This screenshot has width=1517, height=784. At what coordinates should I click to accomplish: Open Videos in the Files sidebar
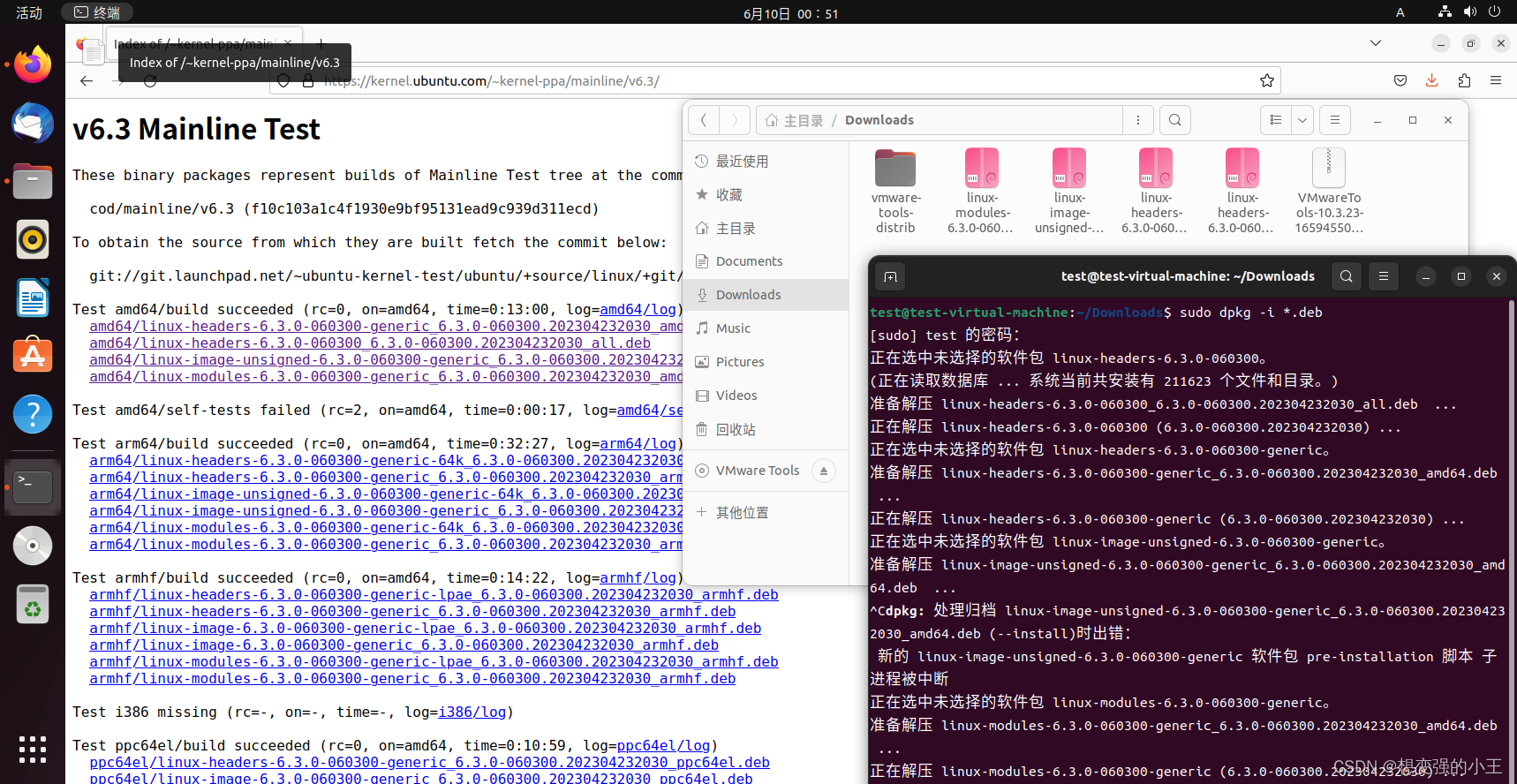(766, 396)
